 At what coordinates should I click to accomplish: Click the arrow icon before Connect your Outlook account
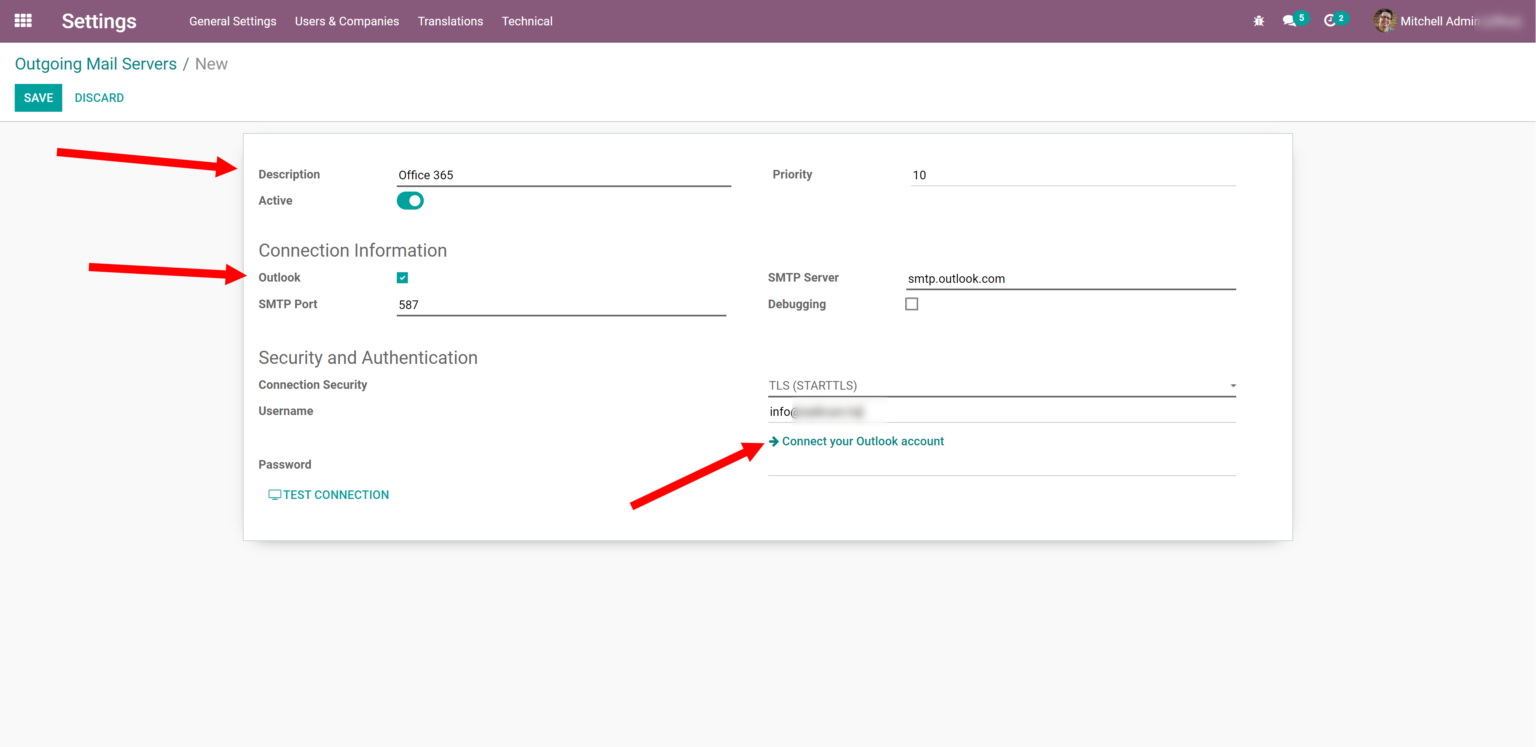click(773, 441)
